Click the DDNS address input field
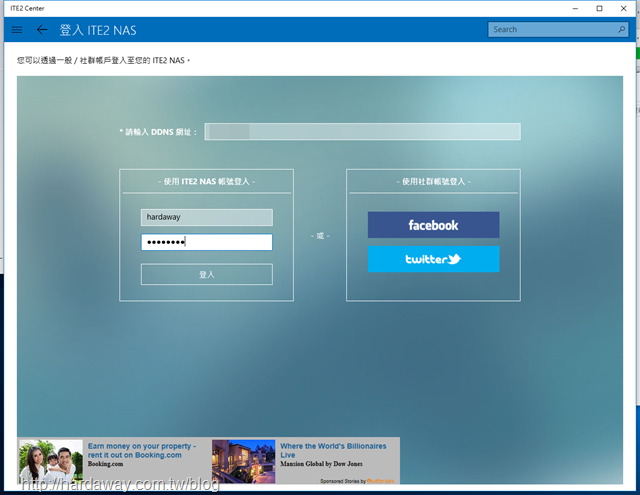The height and width of the screenshot is (495, 640). (x=362, y=131)
